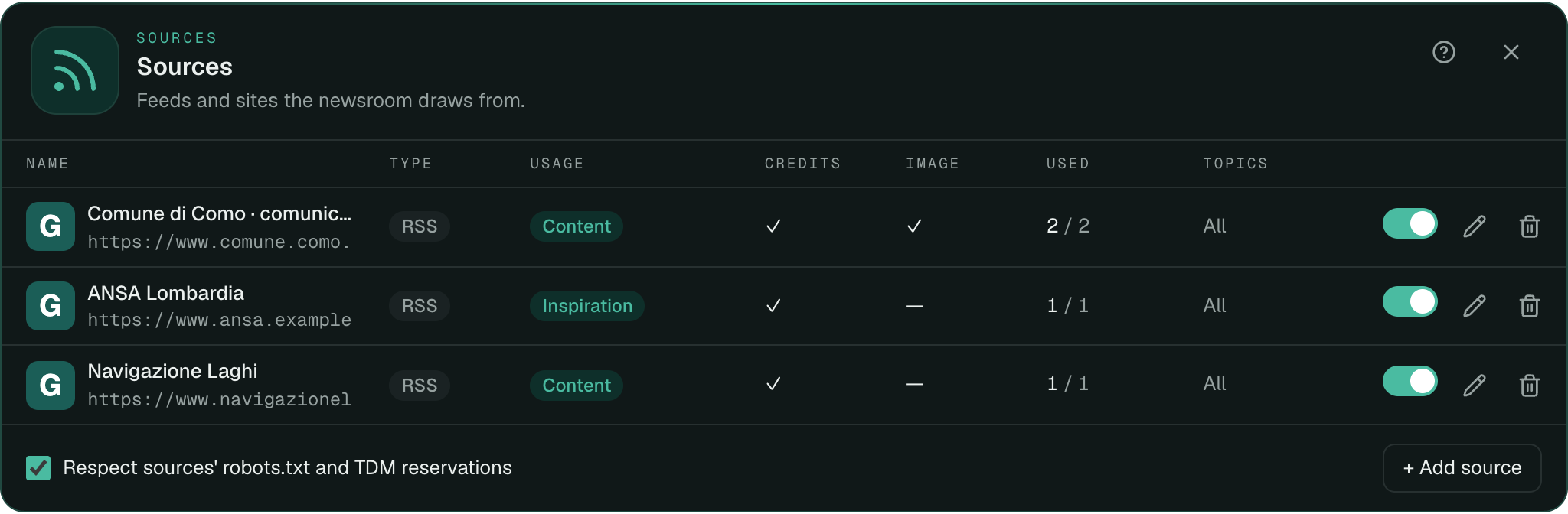Click the CREDITS column header

pyautogui.click(x=802, y=164)
